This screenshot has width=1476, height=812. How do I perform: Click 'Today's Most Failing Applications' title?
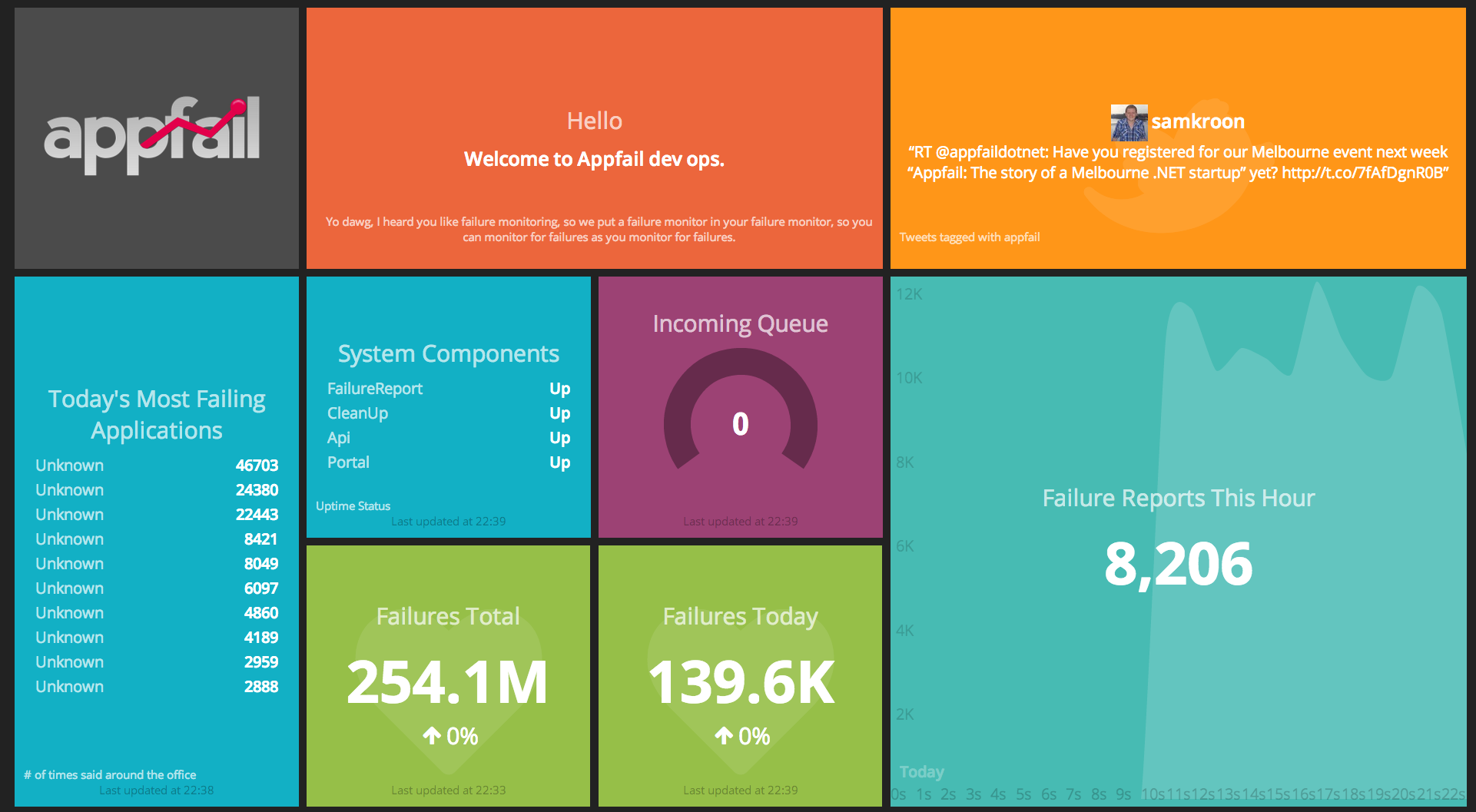(x=157, y=414)
